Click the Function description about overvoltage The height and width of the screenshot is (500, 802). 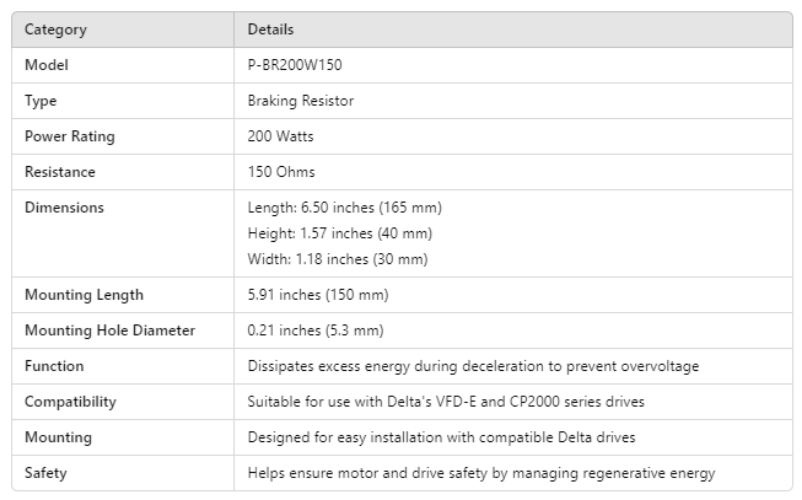(x=472, y=367)
